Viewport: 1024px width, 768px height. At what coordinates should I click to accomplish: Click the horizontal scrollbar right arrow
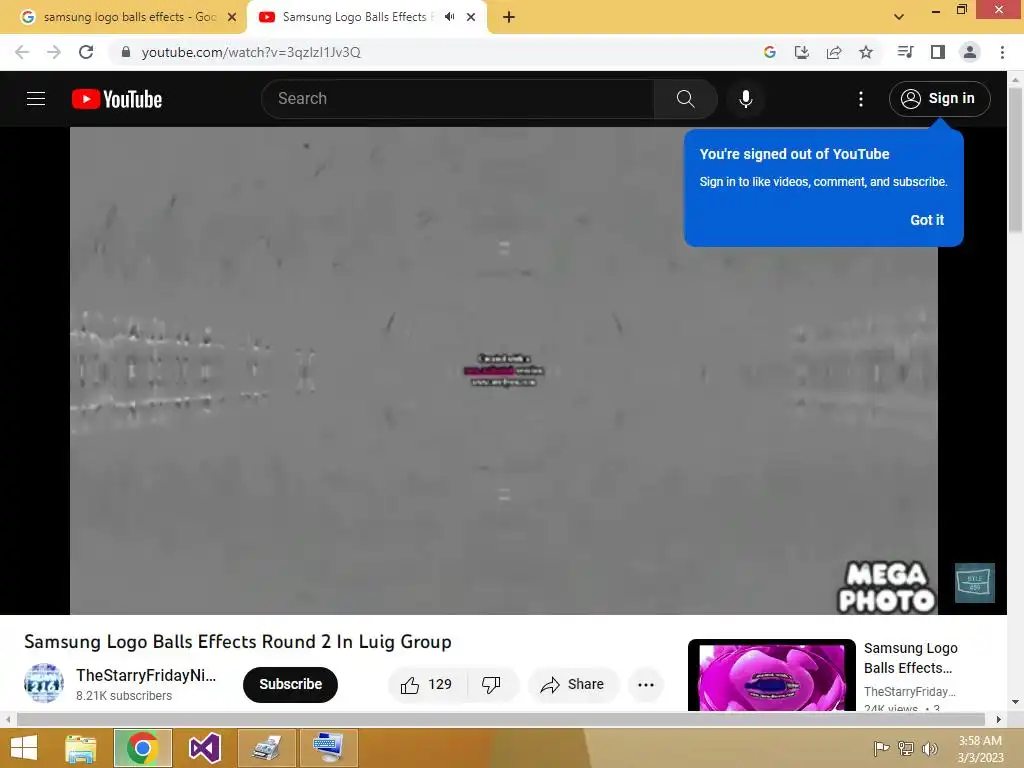pos(999,719)
